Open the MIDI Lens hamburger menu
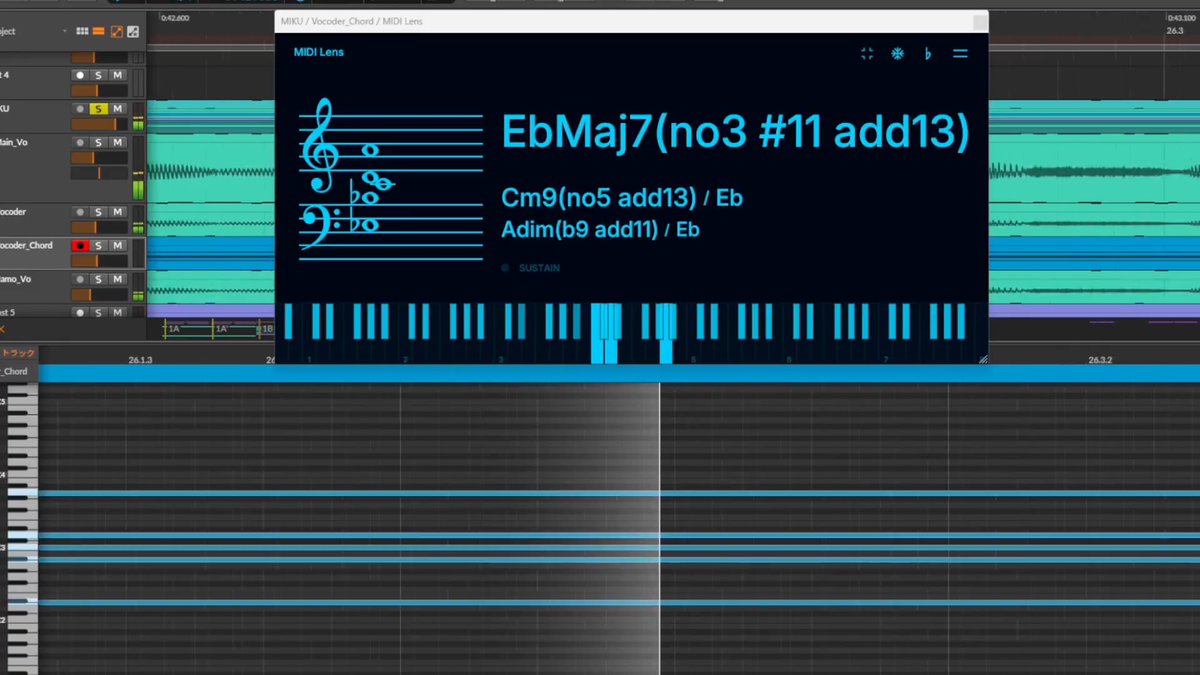This screenshot has height=675, width=1200. (960, 53)
